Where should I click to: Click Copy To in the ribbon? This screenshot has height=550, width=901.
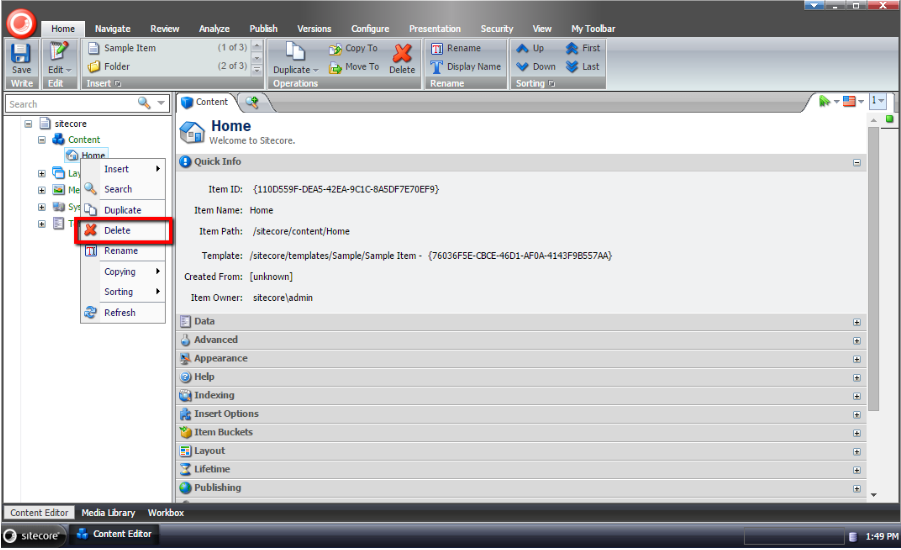pos(353,49)
